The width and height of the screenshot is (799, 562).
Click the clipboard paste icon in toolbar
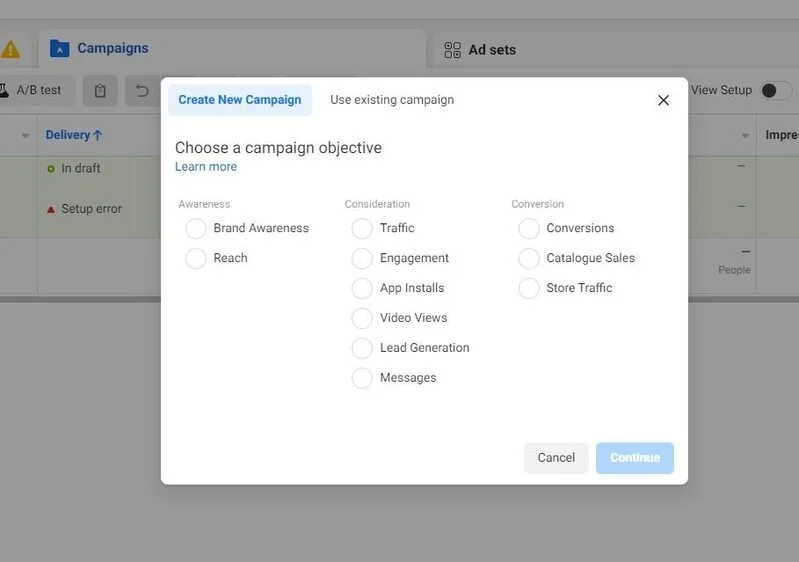coord(100,91)
